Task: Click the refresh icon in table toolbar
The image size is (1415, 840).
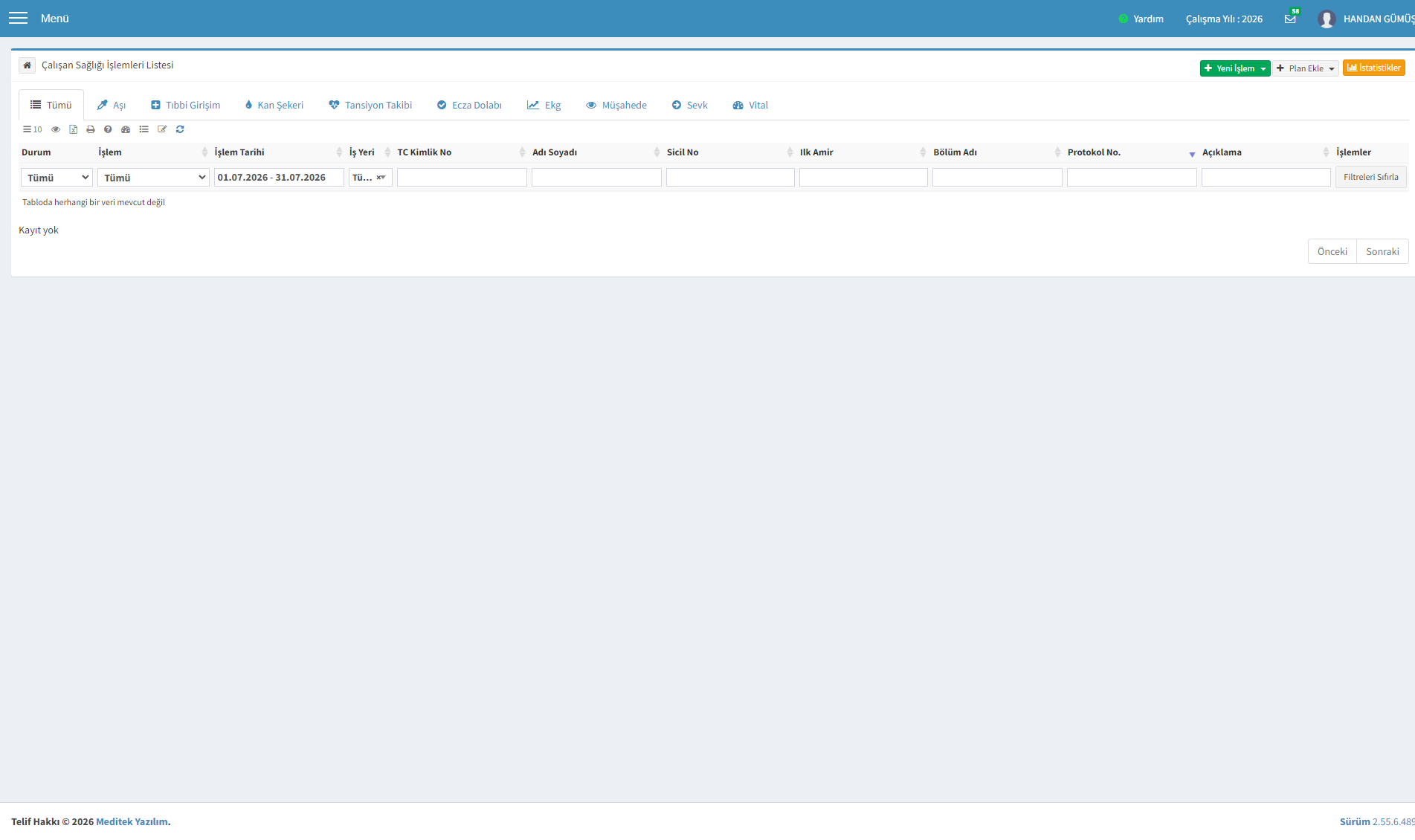Action: point(180,129)
